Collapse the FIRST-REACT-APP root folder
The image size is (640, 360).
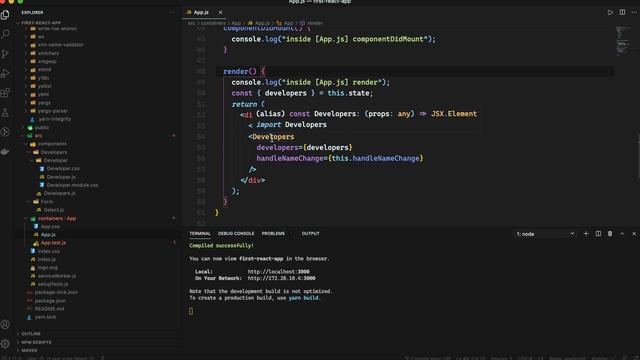(x=41, y=23)
